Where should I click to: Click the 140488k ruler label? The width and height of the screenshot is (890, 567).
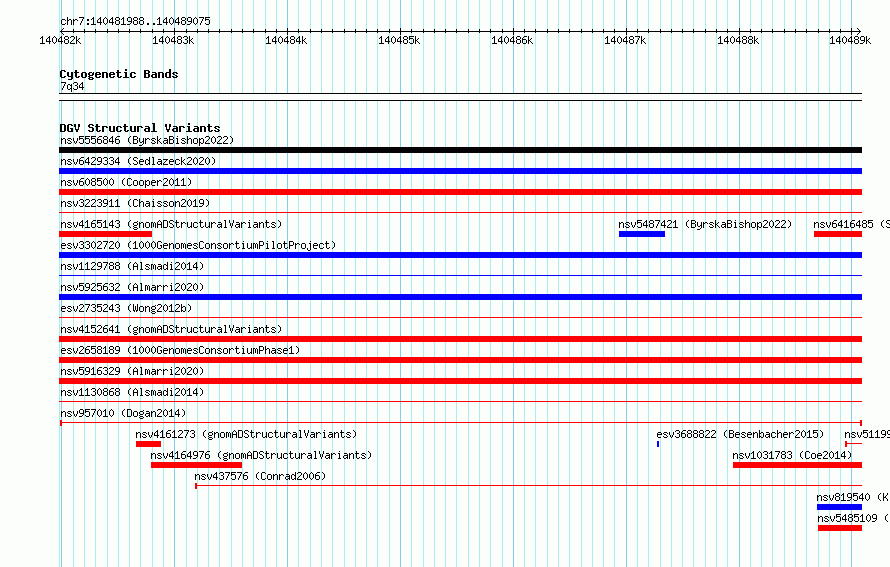(738, 40)
